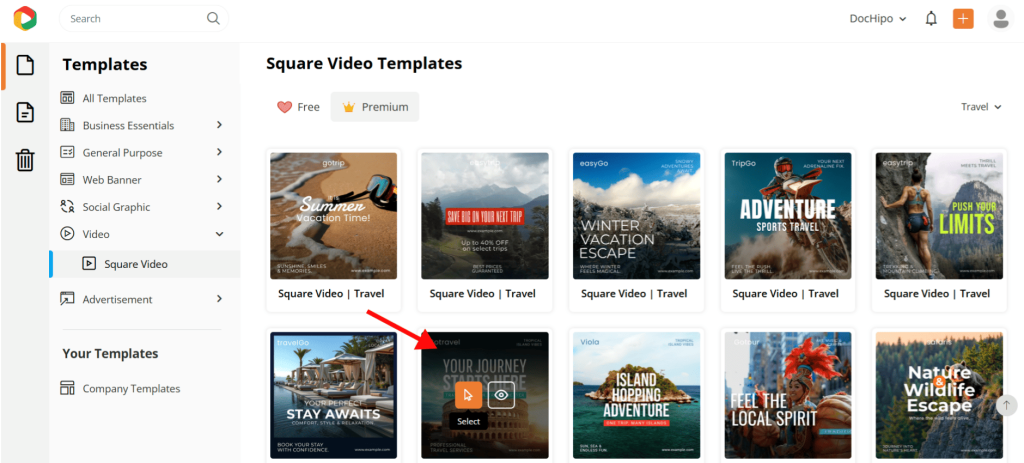Collapse the Video section chevron

[219, 233]
